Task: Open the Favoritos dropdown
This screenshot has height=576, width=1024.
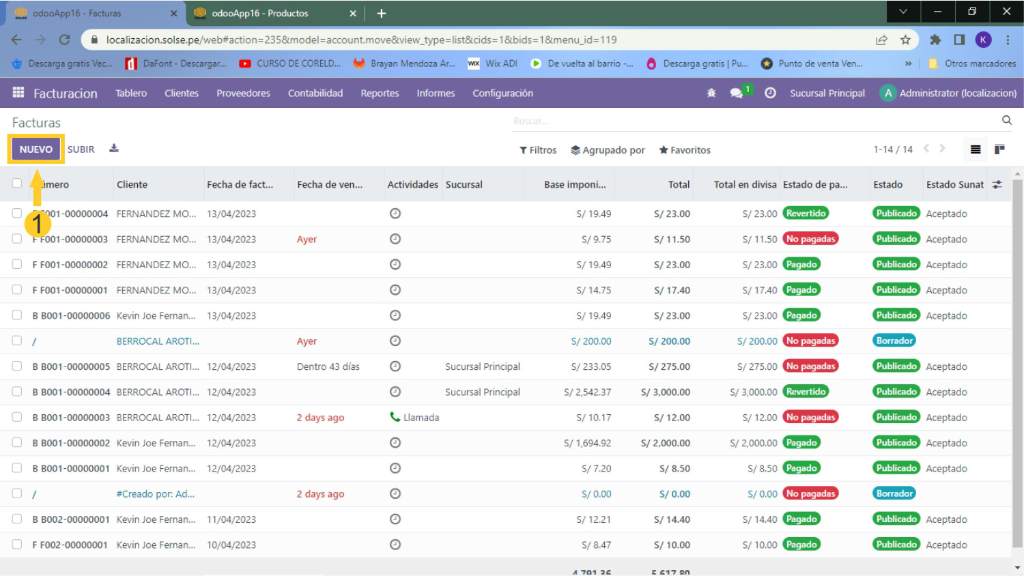Action: [685, 150]
